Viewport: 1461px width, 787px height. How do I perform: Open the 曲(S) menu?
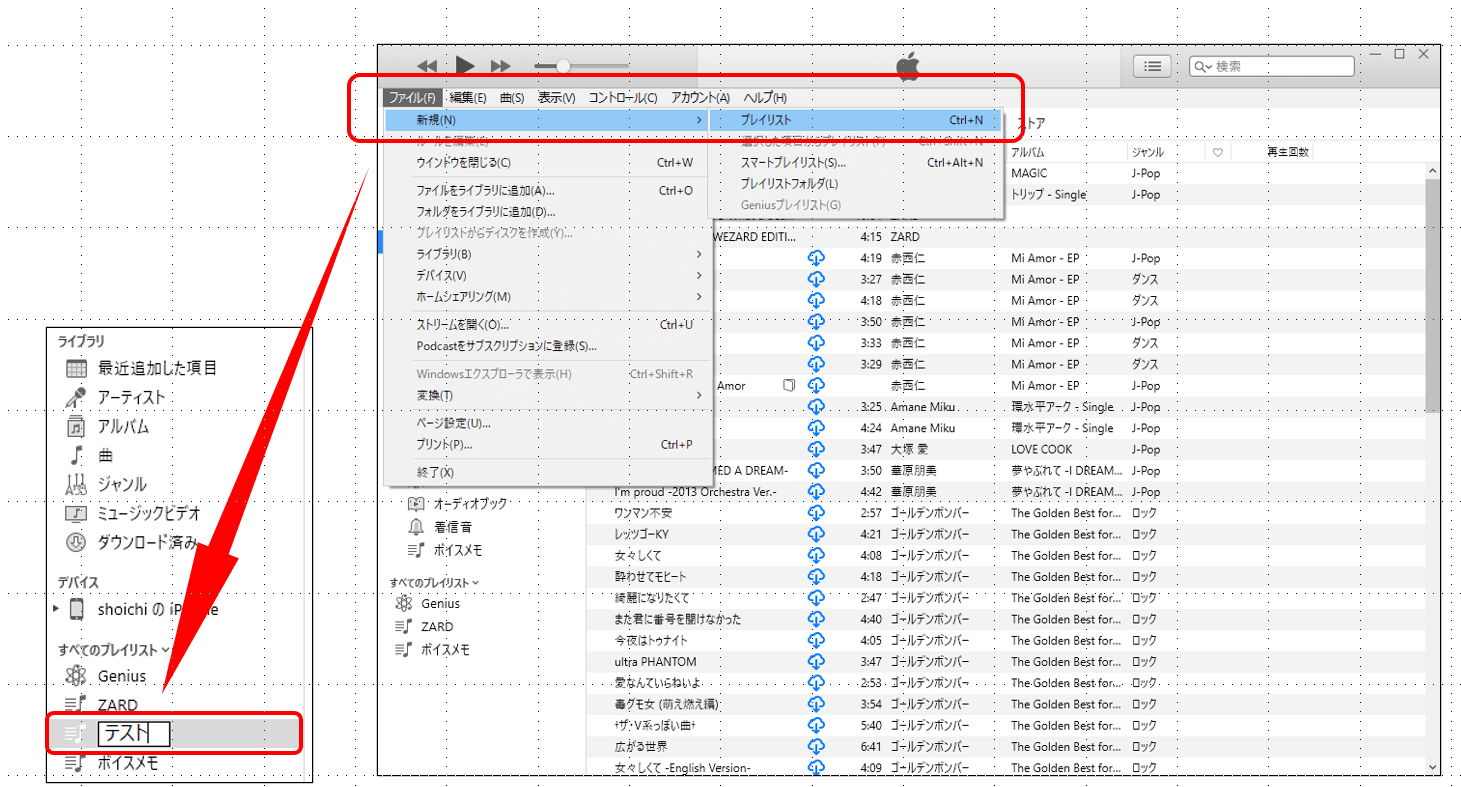coord(512,97)
